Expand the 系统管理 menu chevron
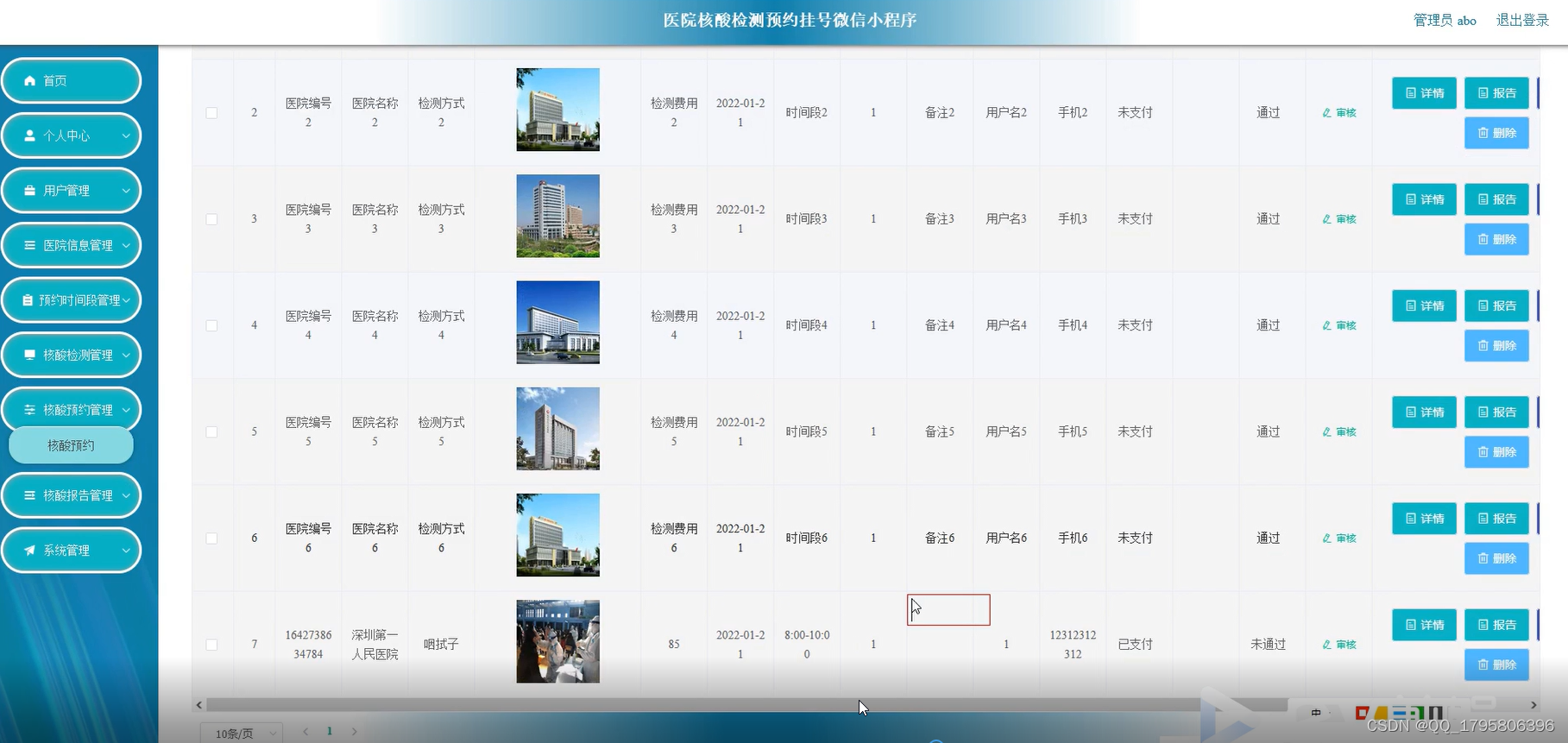 126,551
